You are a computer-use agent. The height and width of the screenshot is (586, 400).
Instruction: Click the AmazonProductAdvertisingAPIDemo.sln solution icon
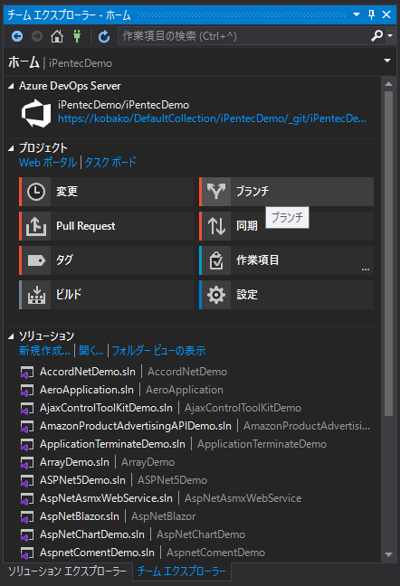click(27, 426)
